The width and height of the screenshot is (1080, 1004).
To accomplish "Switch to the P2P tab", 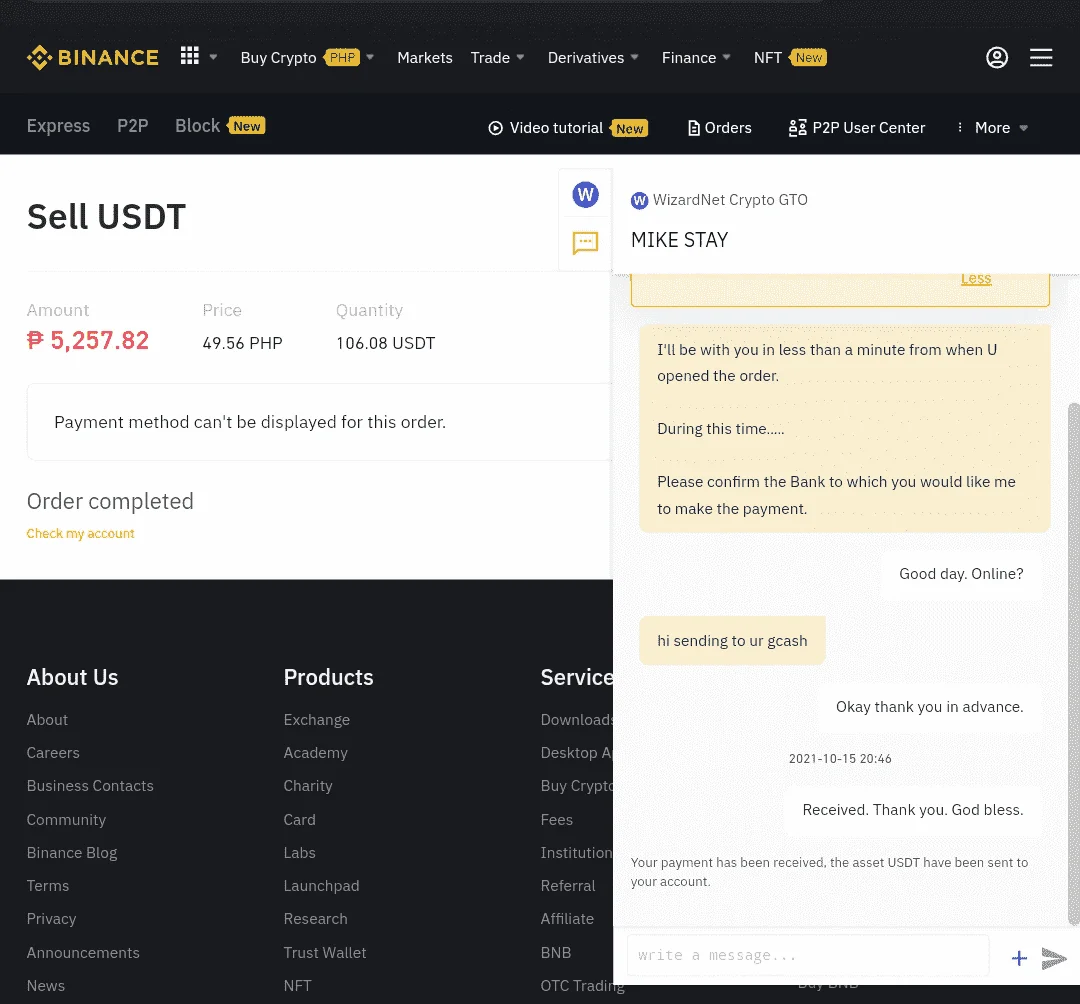I will tap(133, 126).
